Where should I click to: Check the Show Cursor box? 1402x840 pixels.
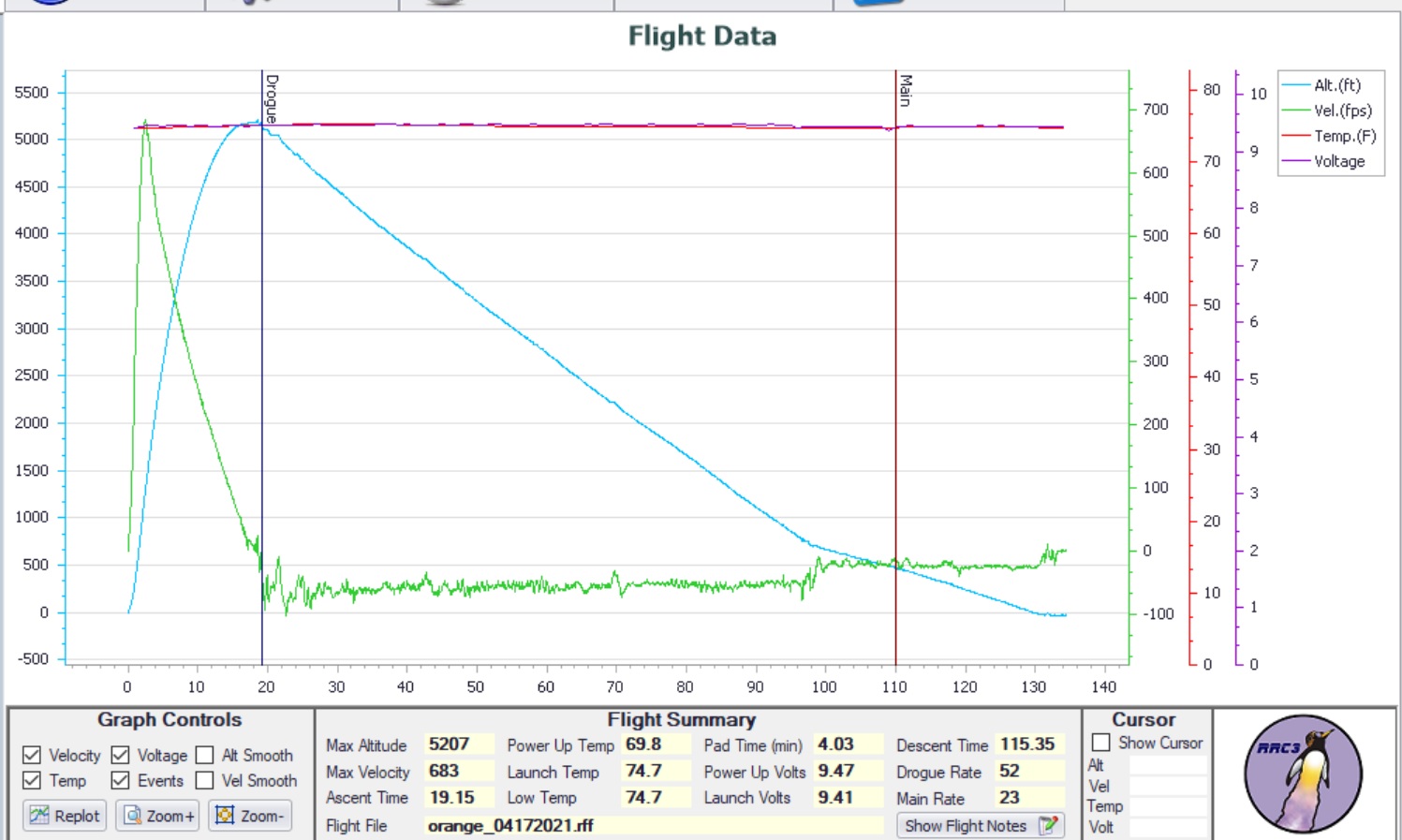pos(1101,743)
